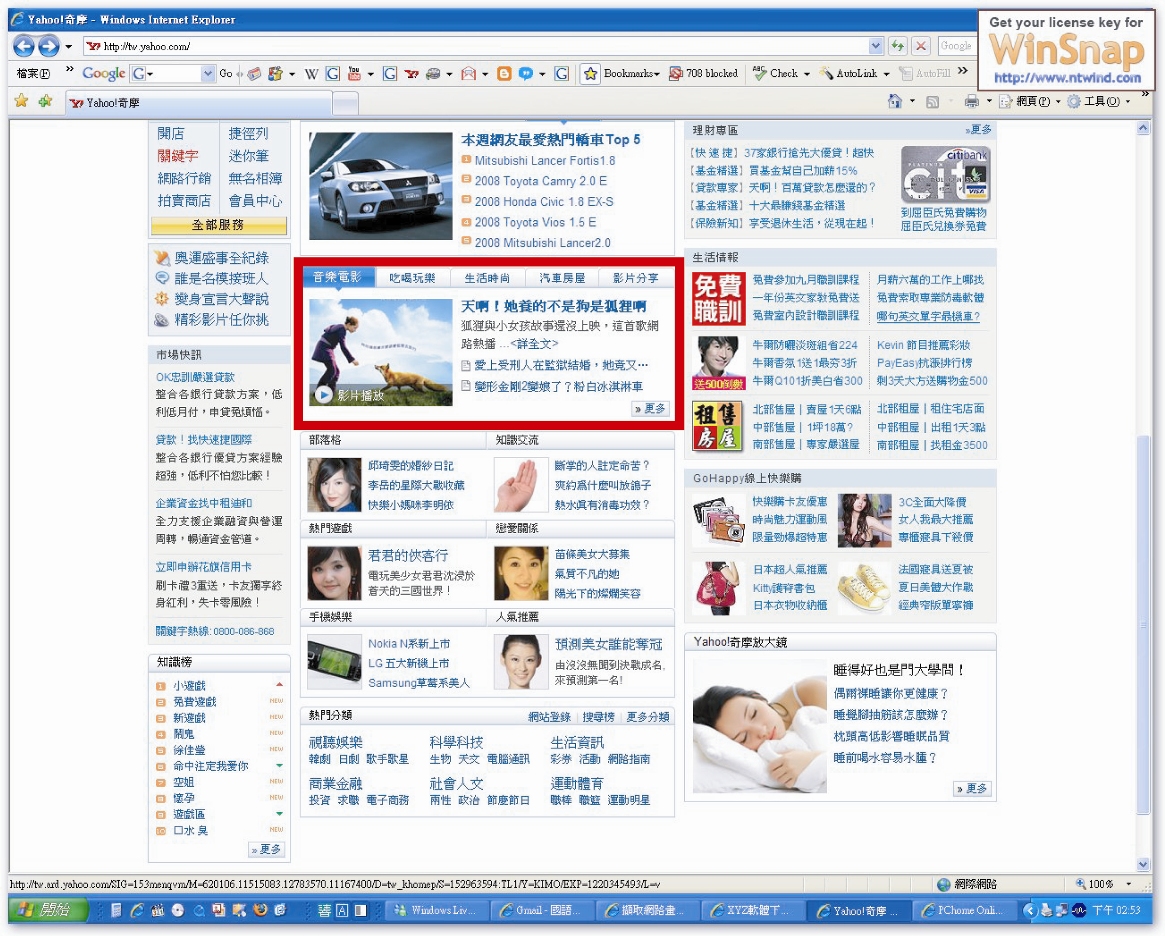Open a new blank browser tab
1165x936 pixels.
345,103
